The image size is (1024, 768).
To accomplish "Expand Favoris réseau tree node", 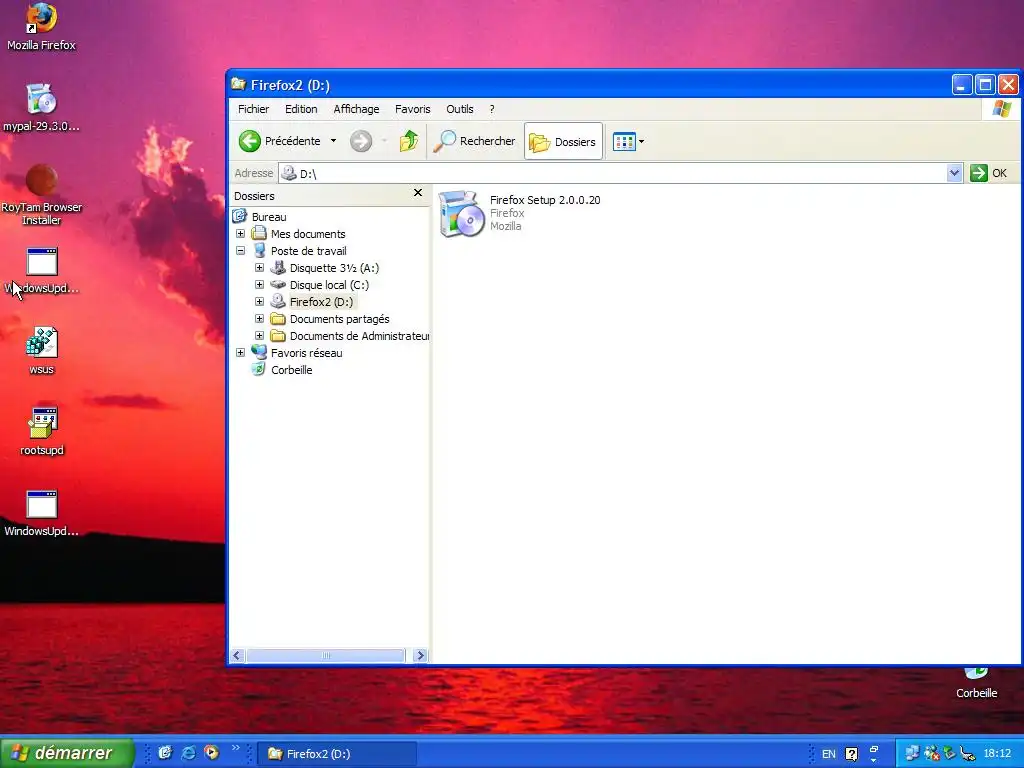I will (x=240, y=353).
